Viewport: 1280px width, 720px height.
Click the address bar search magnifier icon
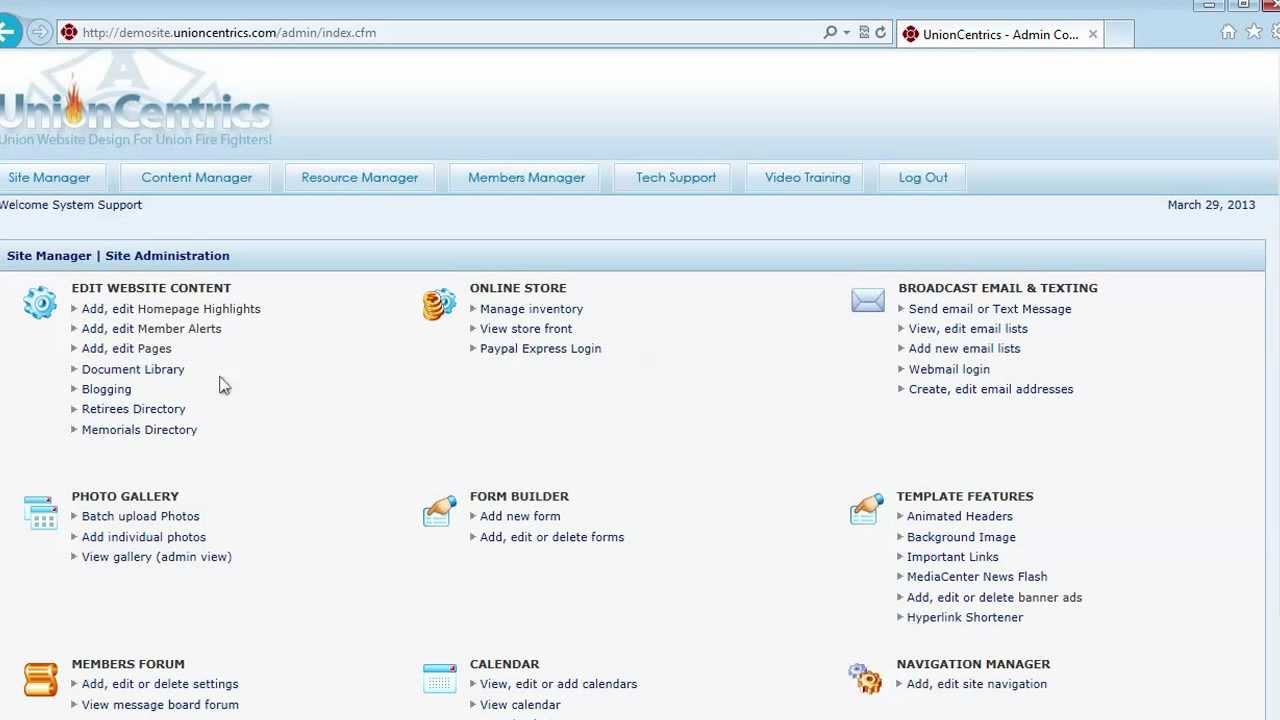(x=830, y=32)
